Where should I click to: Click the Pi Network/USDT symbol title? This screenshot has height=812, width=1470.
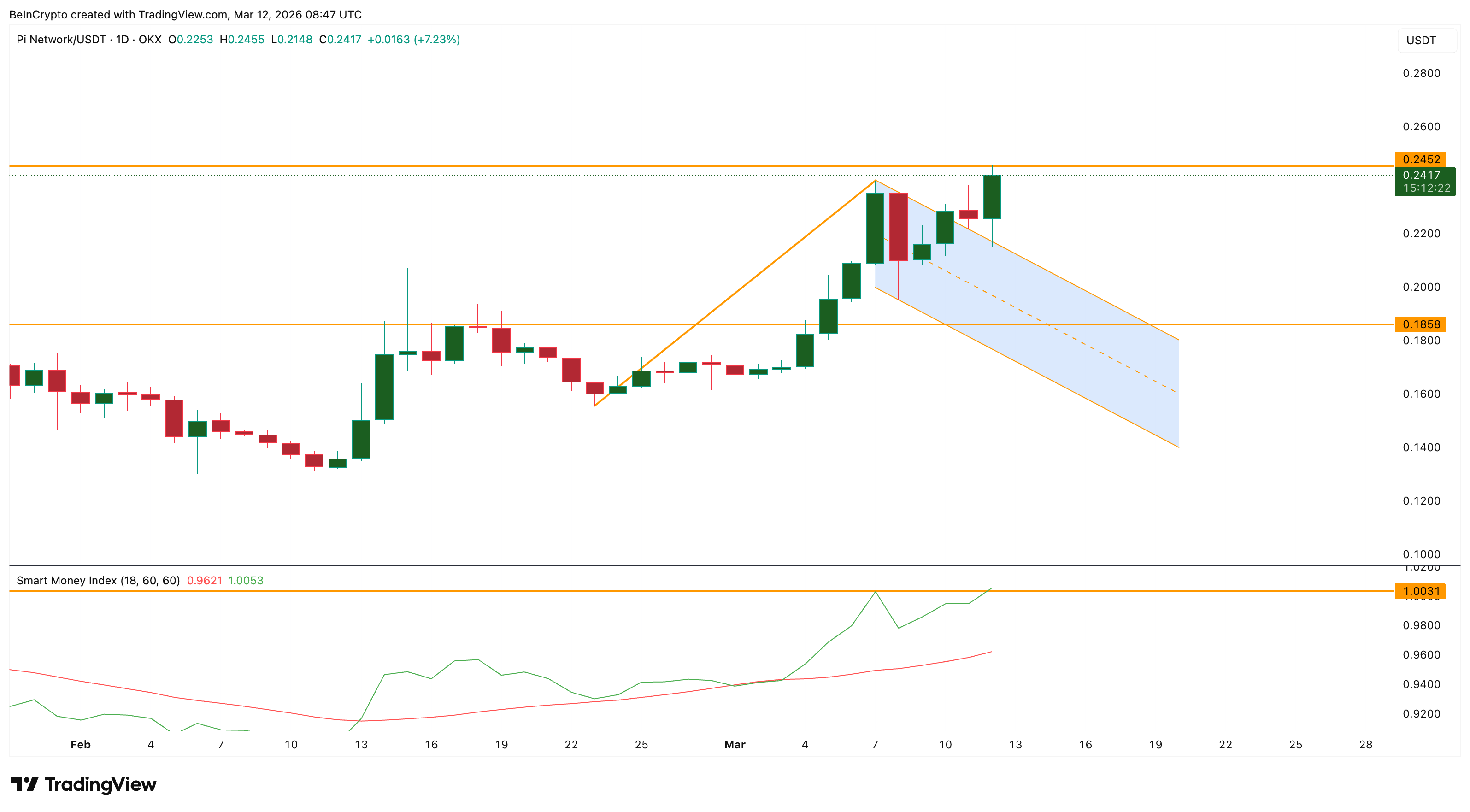(x=61, y=39)
